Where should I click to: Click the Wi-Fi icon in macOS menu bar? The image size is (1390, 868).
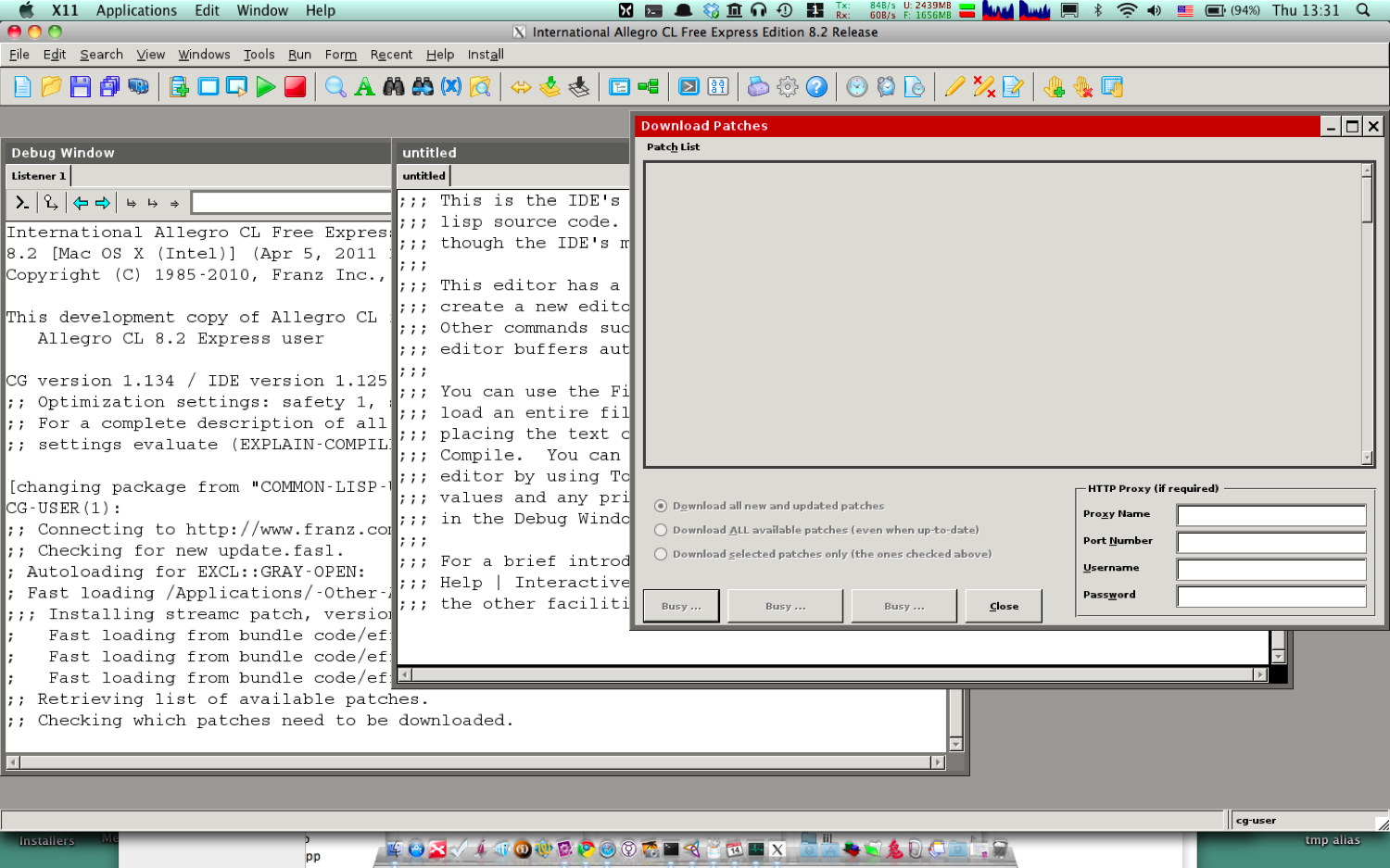tap(1127, 10)
